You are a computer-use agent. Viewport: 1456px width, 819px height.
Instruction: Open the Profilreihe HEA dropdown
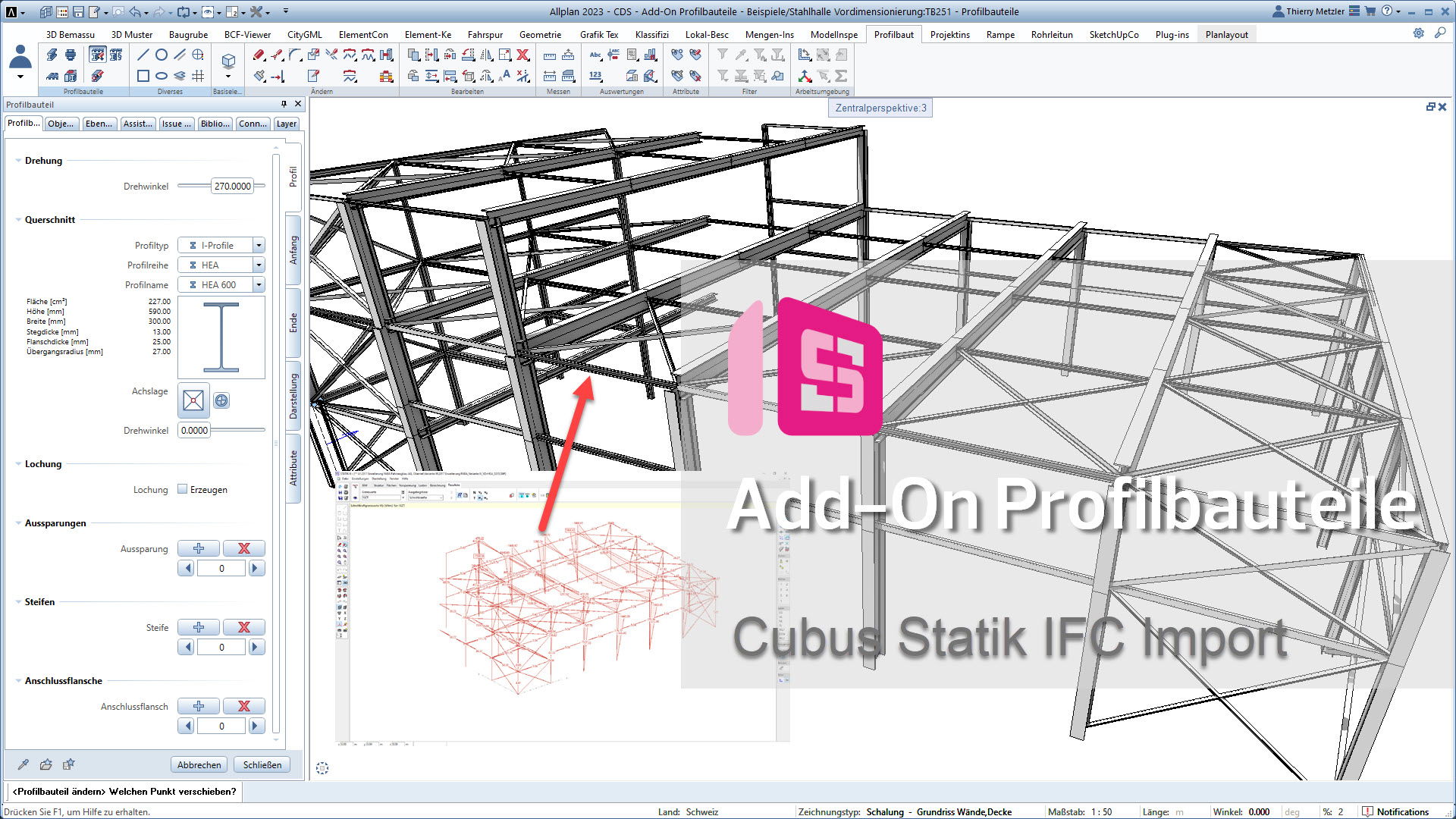point(259,265)
